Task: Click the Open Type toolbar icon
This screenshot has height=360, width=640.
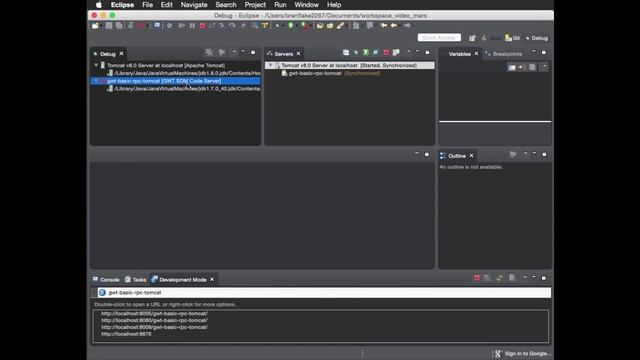Action: (x=320, y=26)
